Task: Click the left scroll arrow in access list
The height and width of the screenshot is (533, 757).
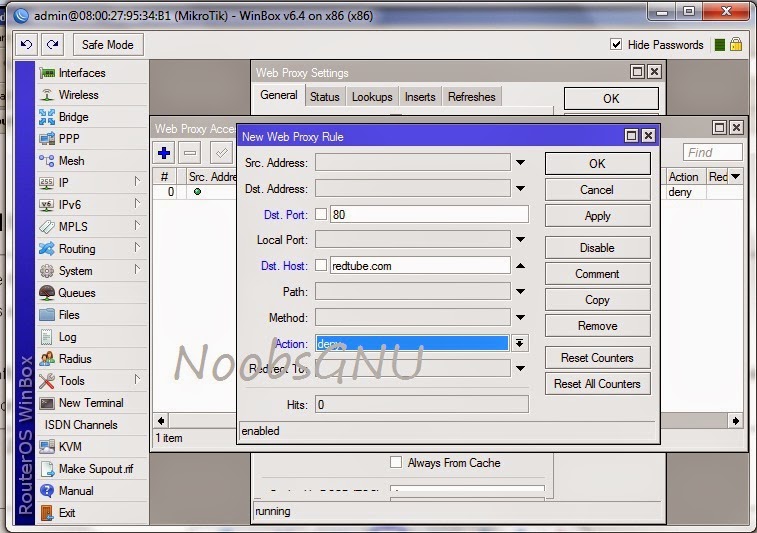Action: (x=161, y=421)
